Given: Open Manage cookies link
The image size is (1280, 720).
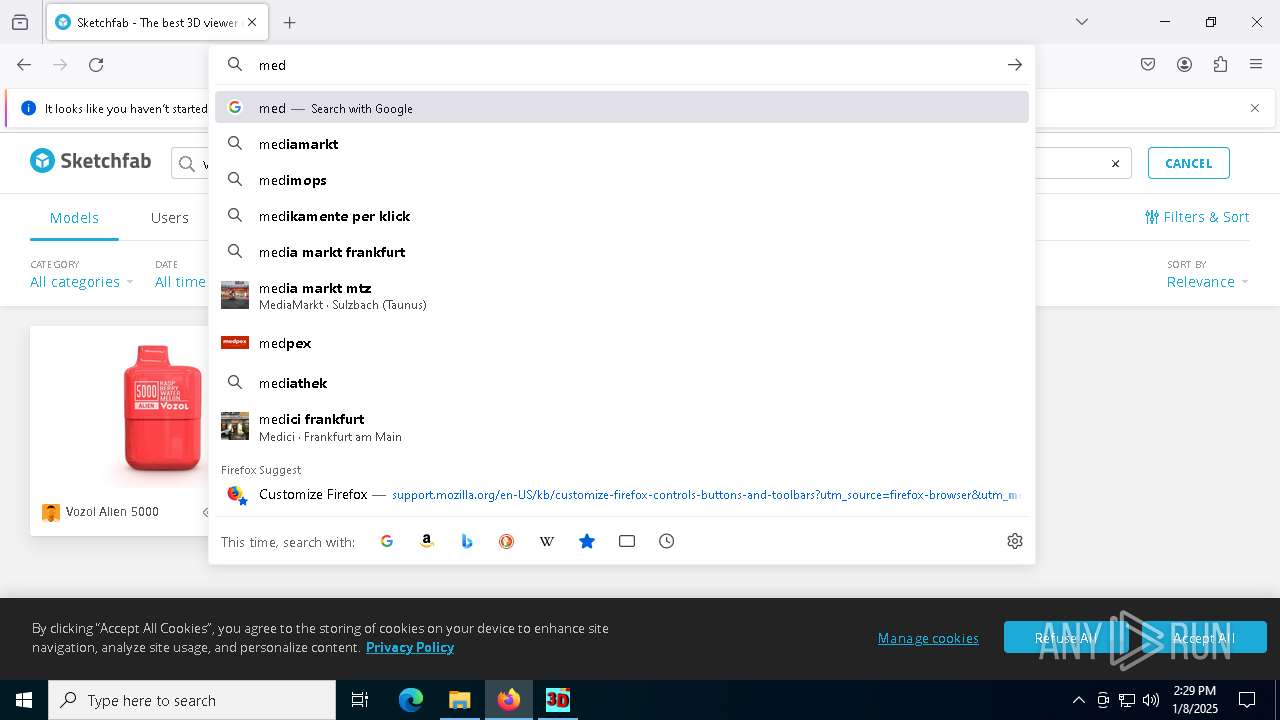Looking at the screenshot, I should tap(928, 638).
